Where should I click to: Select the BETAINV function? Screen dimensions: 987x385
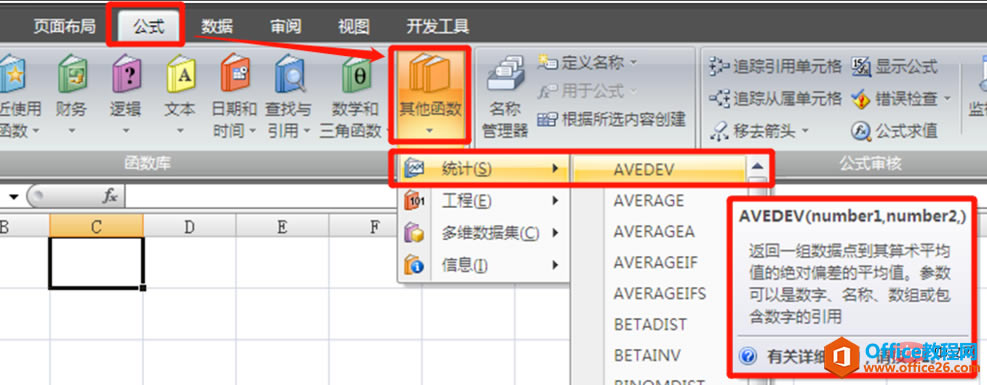click(x=647, y=355)
